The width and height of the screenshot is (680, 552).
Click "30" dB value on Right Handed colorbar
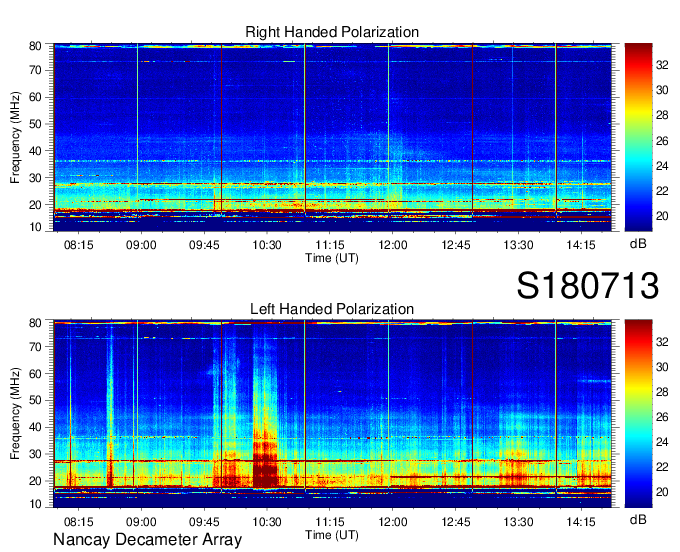point(662,90)
